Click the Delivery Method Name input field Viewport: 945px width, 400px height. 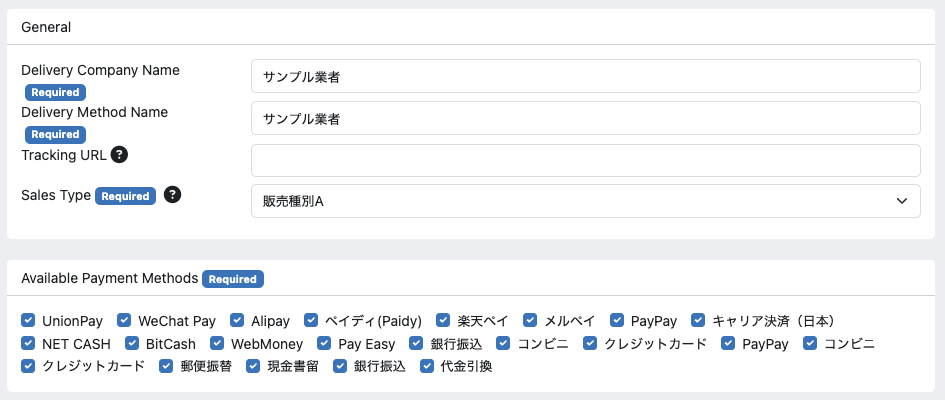[x=585, y=118]
